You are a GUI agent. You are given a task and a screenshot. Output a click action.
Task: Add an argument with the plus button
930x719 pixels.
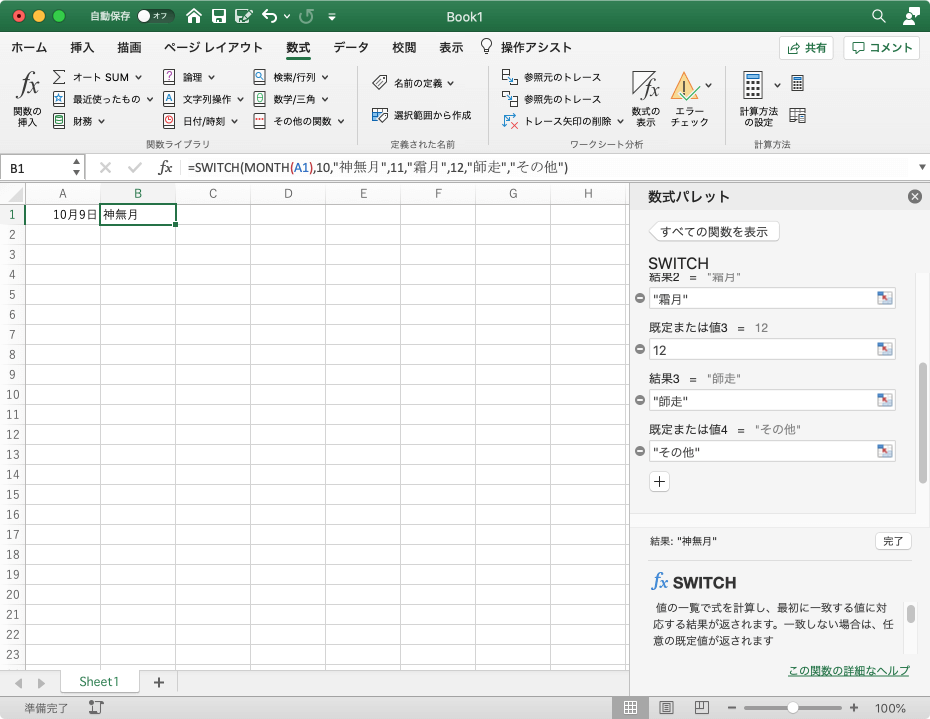(660, 481)
